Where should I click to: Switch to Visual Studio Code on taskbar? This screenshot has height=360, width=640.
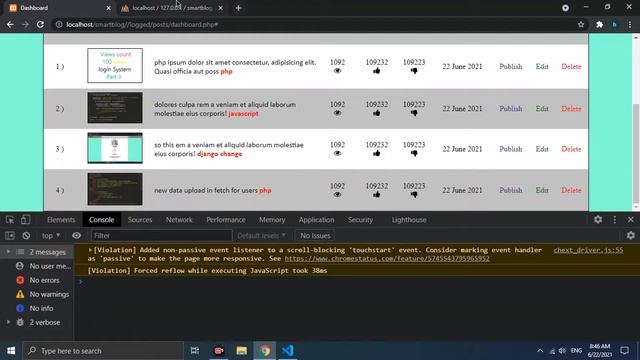tap(288, 351)
